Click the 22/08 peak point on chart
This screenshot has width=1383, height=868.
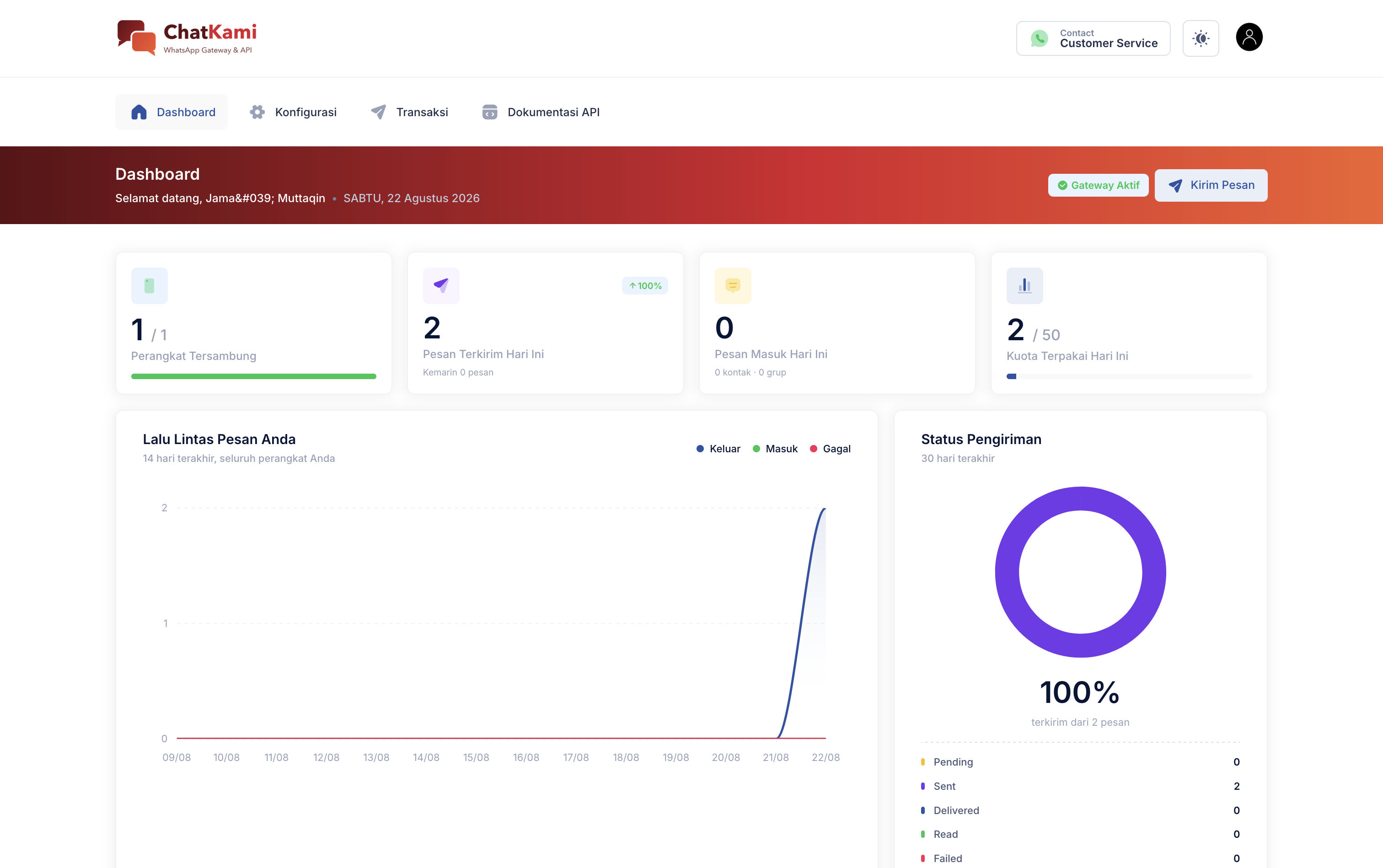(825, 509)
